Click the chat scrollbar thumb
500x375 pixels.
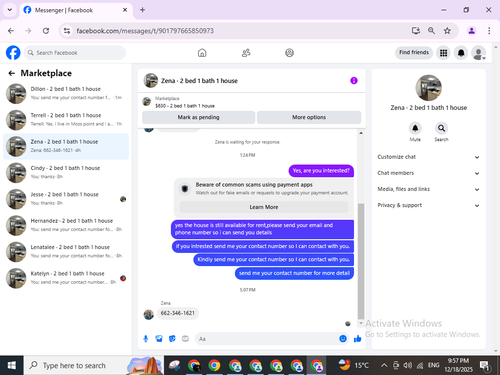tap(361, 262)
